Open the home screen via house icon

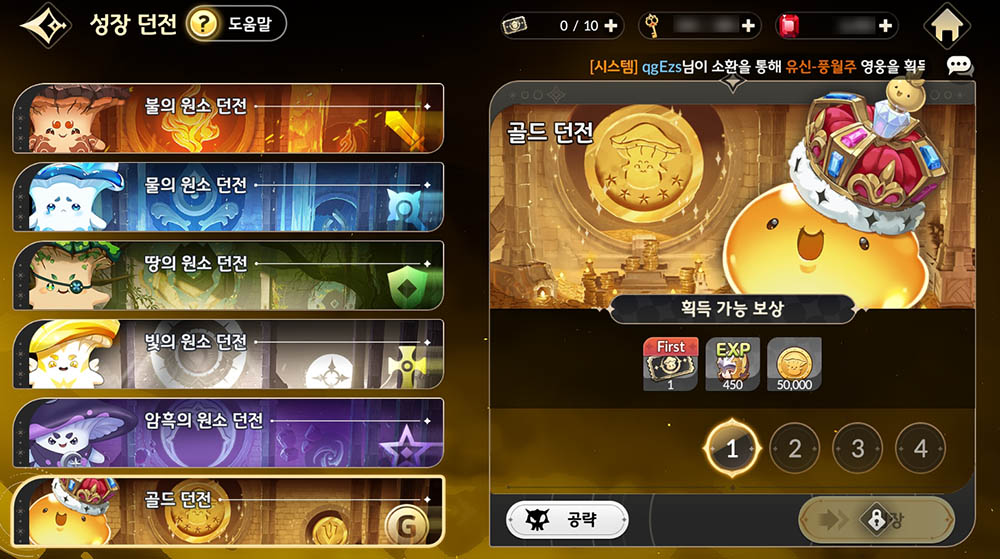pyautogui.click(x=947, y=26)
